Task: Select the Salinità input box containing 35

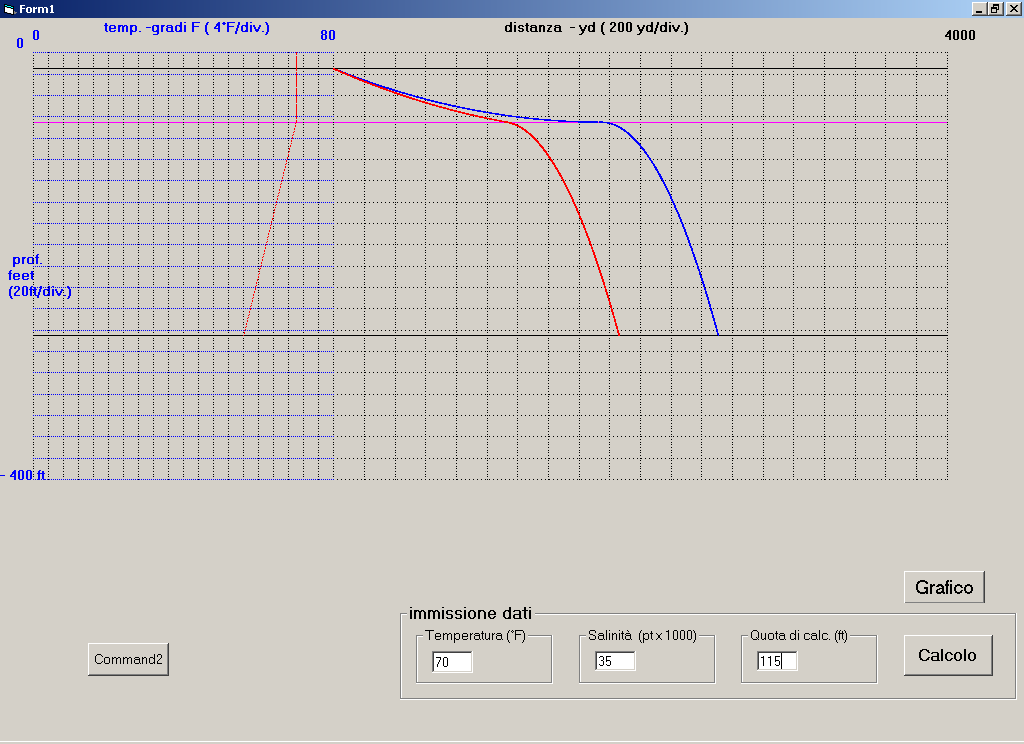Action: tap(615, 661)
